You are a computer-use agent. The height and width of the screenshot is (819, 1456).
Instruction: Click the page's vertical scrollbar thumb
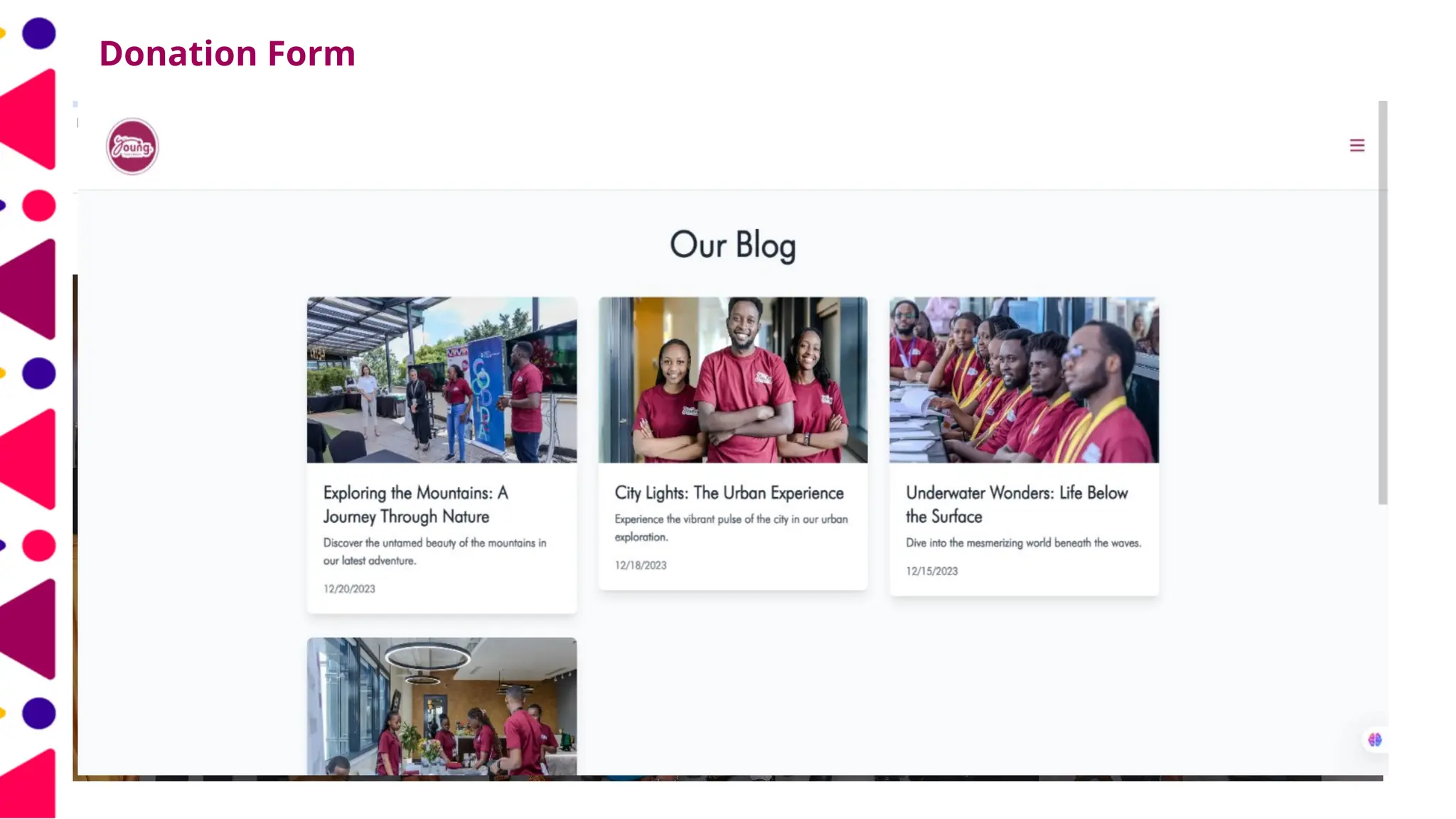point(1383,303)
